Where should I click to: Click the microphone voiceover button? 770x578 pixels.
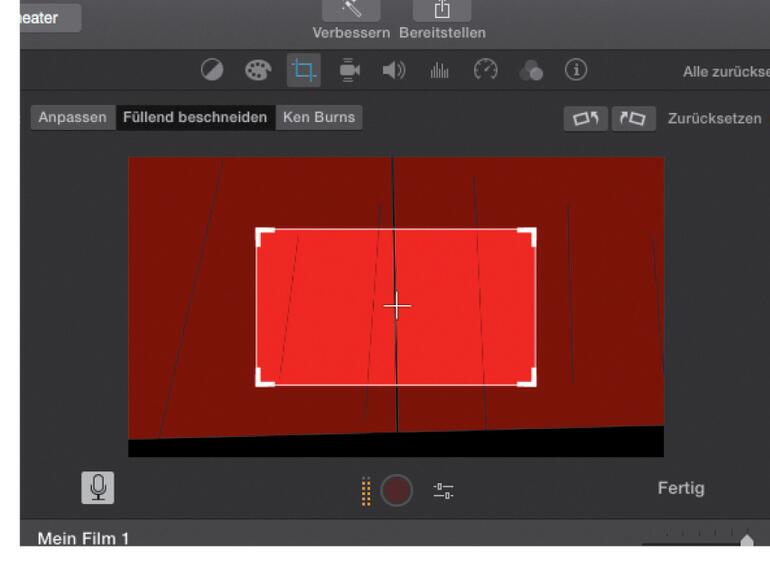pyautogui.click(x=98, y=488)
